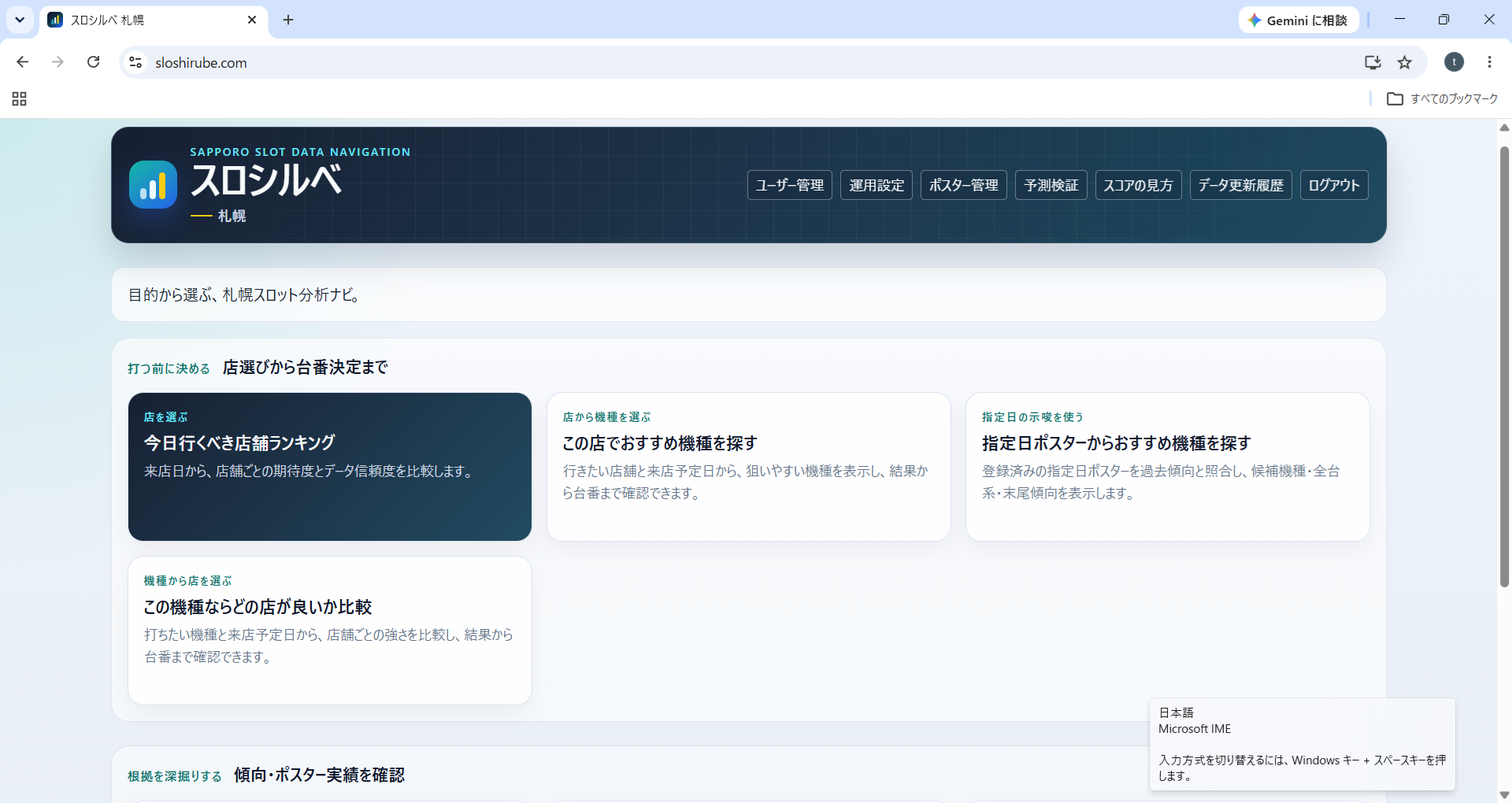
Task: Open the user profile avatar icon
Action: click(x=1454, y=62)
